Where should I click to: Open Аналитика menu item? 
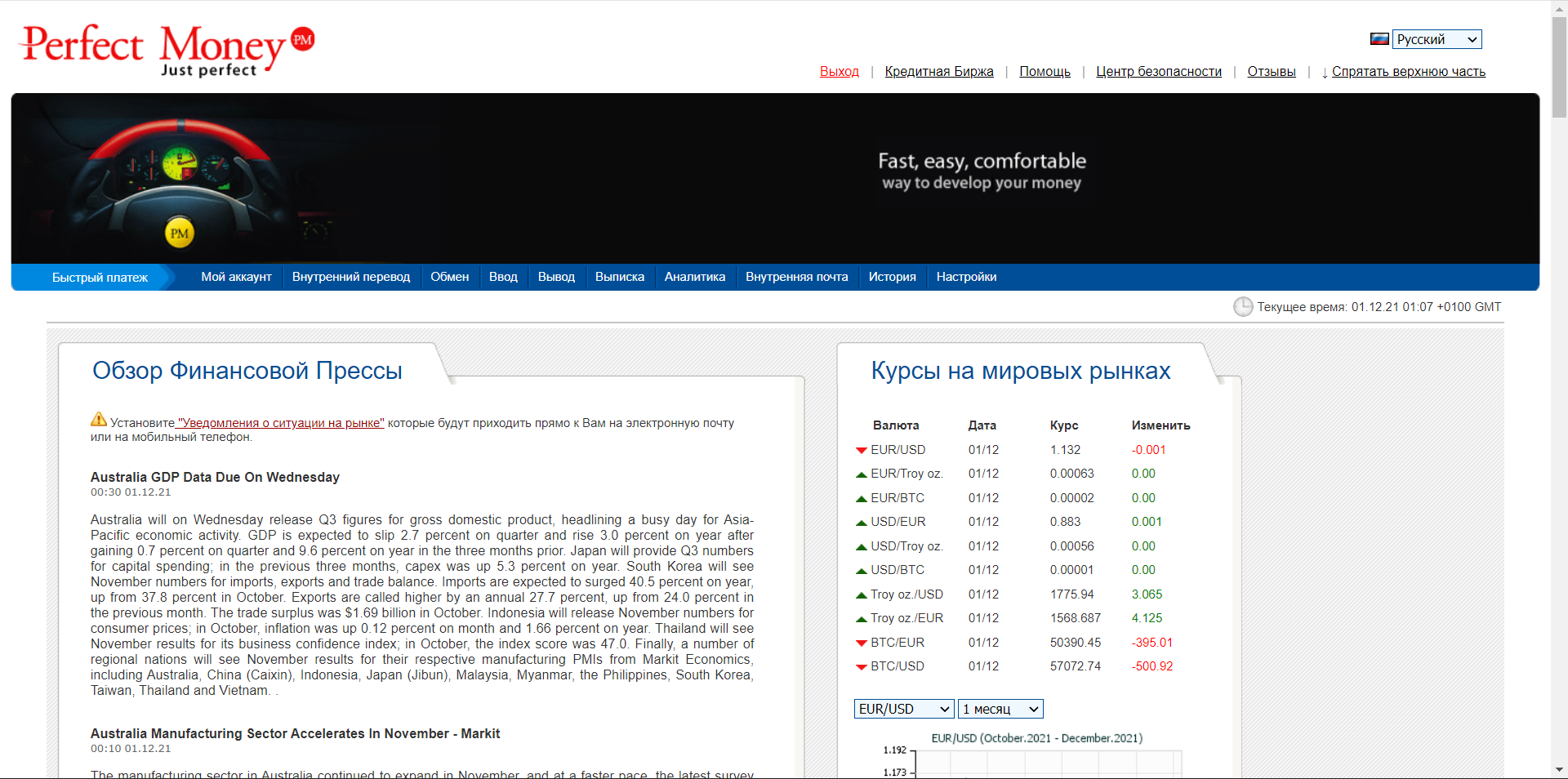coord(695,277)
